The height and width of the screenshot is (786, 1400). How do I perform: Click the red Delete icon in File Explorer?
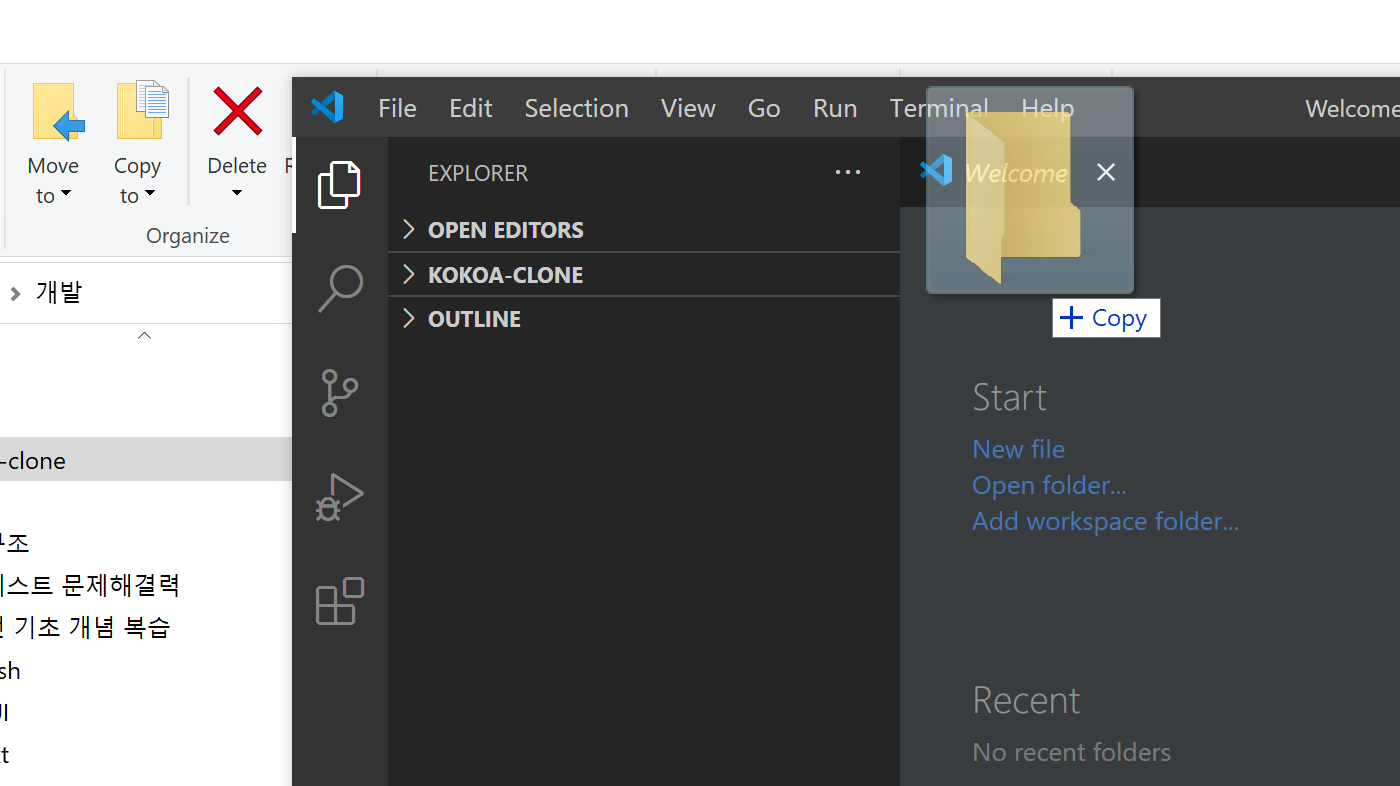point(237,111)
